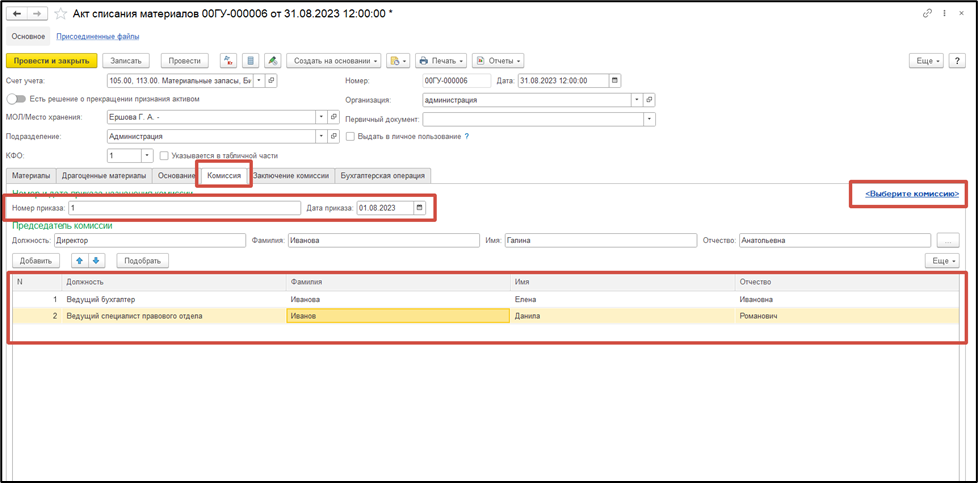Expand Подразделение dropdown

pyautogui.click(x=321, y=135)
